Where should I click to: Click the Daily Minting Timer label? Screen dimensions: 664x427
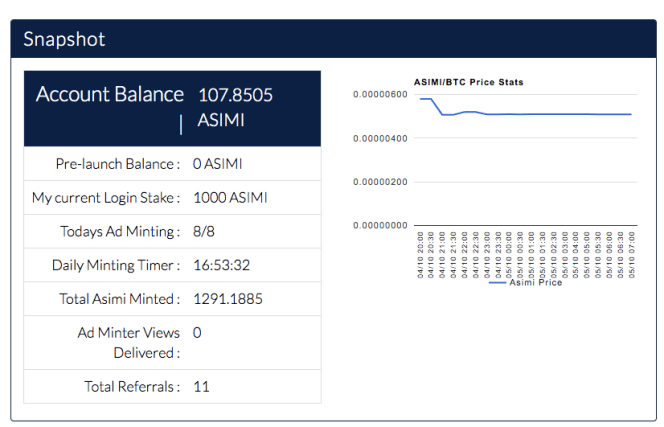tap(116, 265)
